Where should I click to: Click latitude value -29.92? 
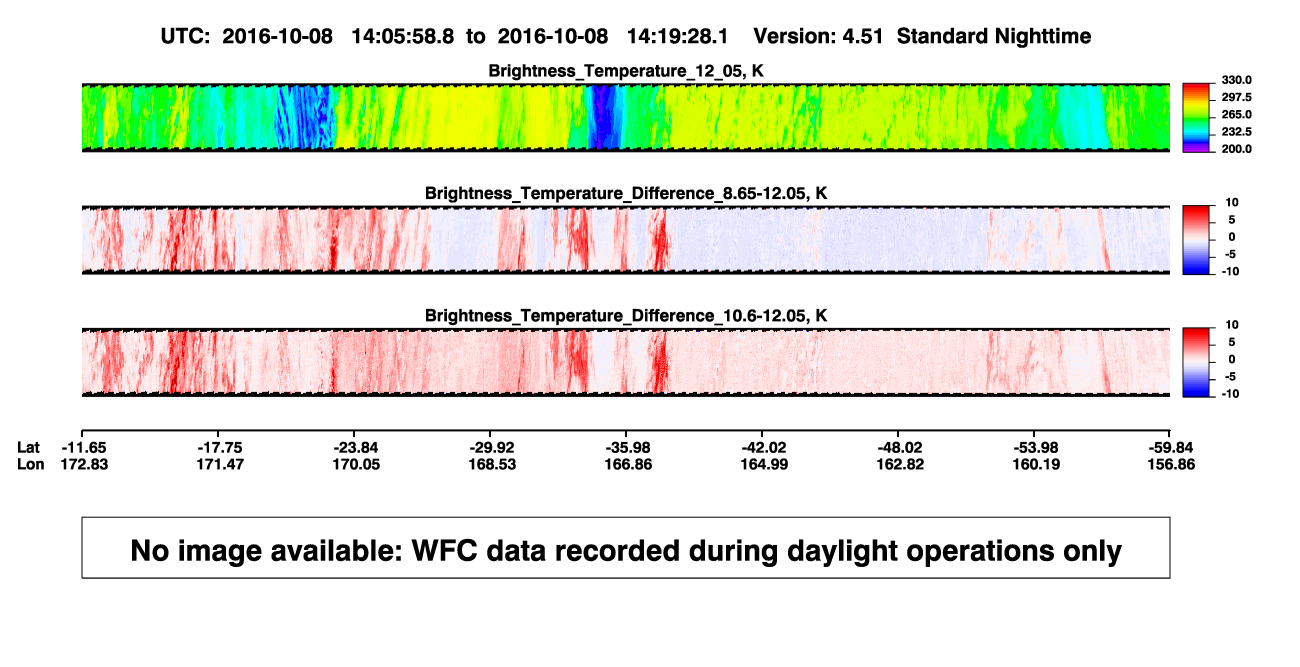click(490, 447)
